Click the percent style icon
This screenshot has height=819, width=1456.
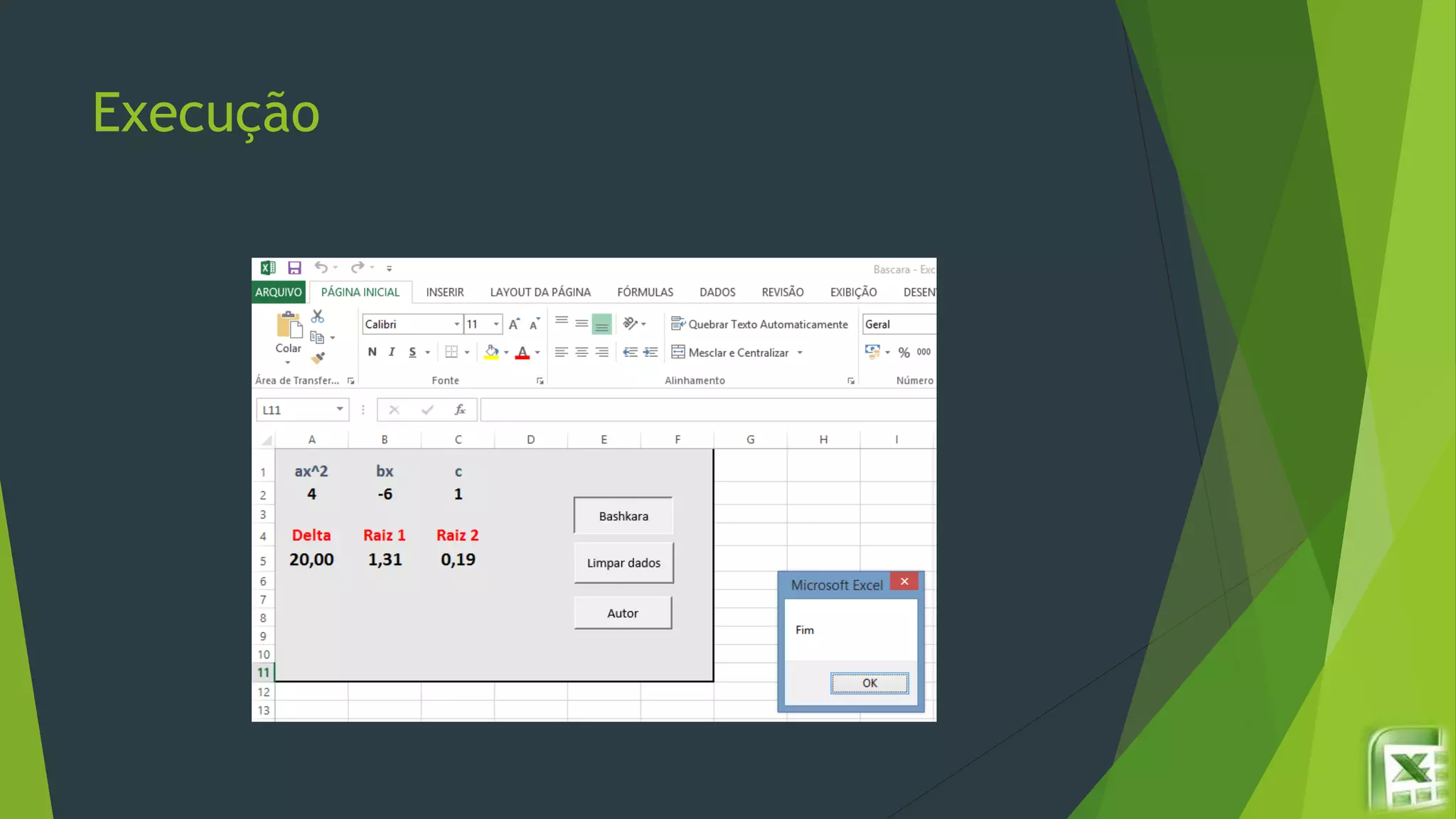[904, 353]
